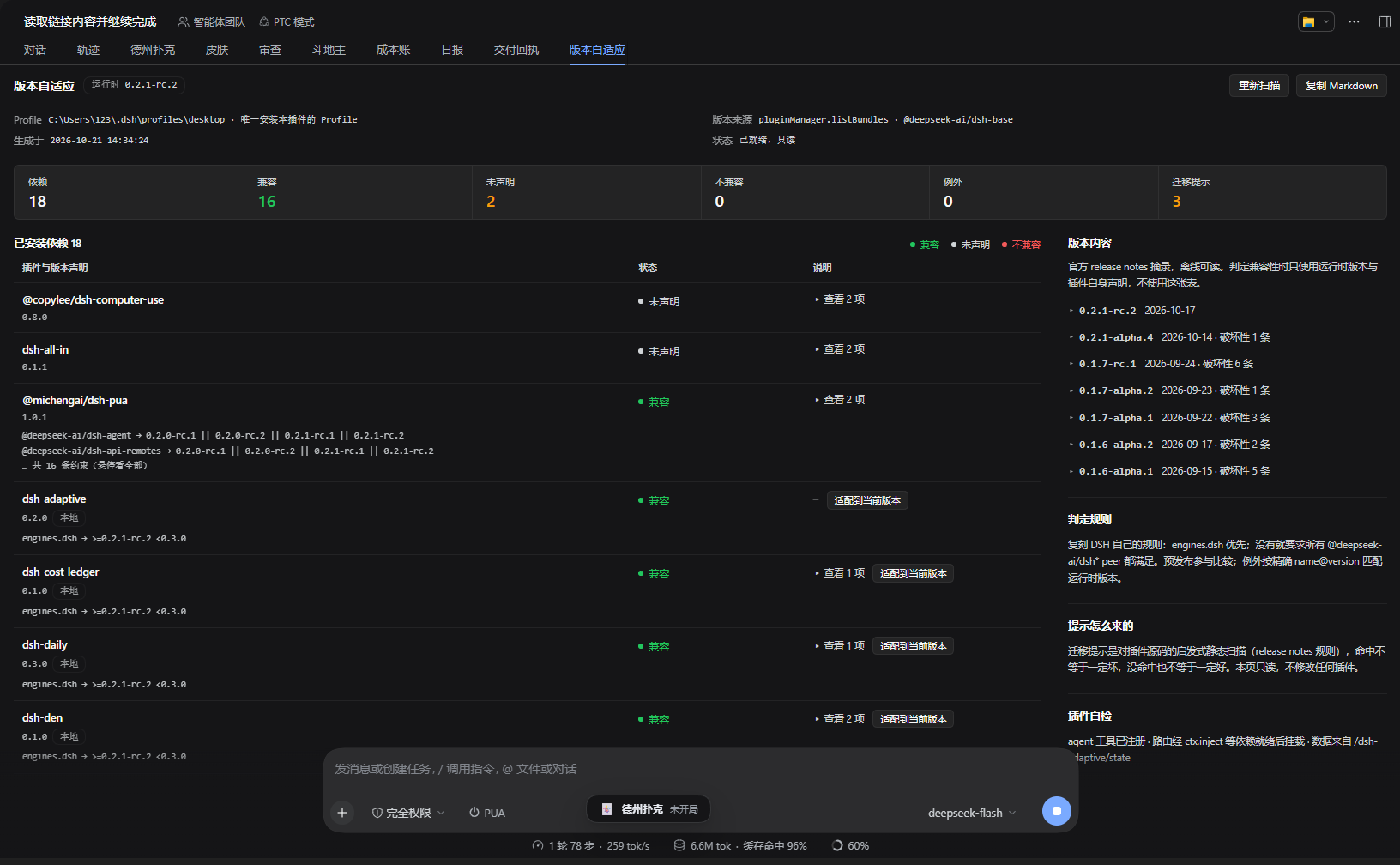Open the deepseek-flash model selector
This screenshot has width=1400, height=865.
point(972,813)
